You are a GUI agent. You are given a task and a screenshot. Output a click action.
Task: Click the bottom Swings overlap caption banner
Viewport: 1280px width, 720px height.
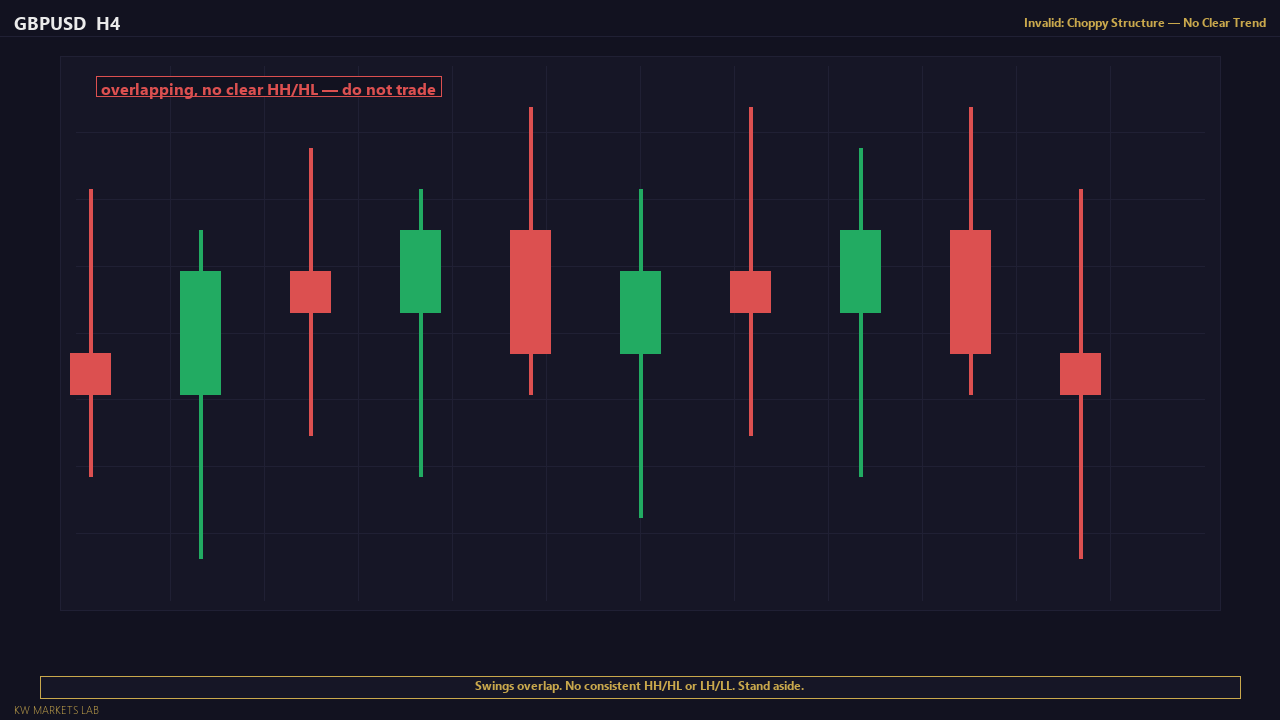click(640, 687)
